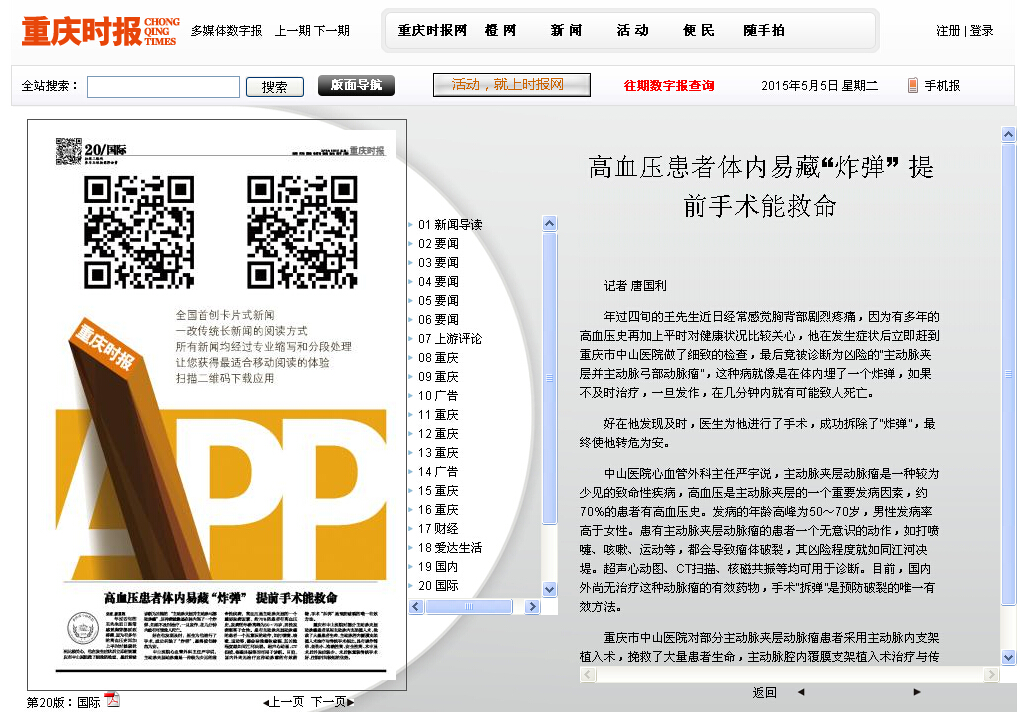
Task: Select page 12 重庆
Action: (438, 433)
